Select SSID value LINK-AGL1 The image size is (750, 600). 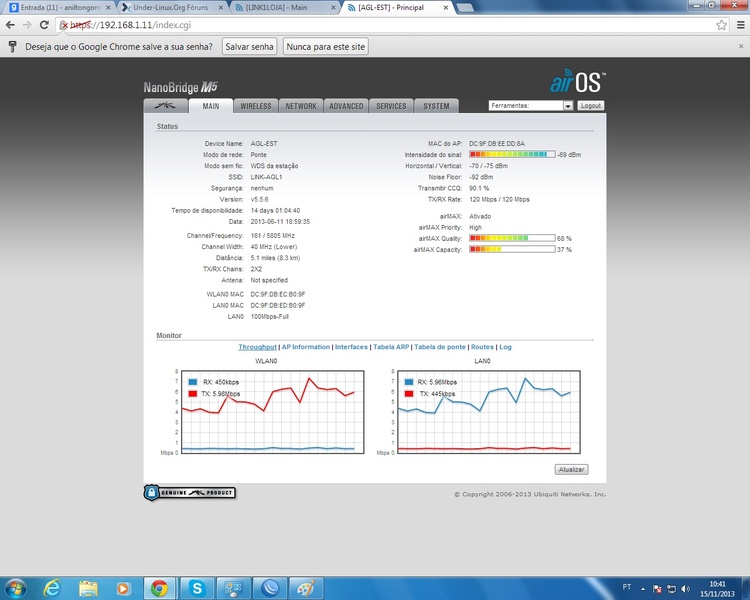[x=266, y=177]
